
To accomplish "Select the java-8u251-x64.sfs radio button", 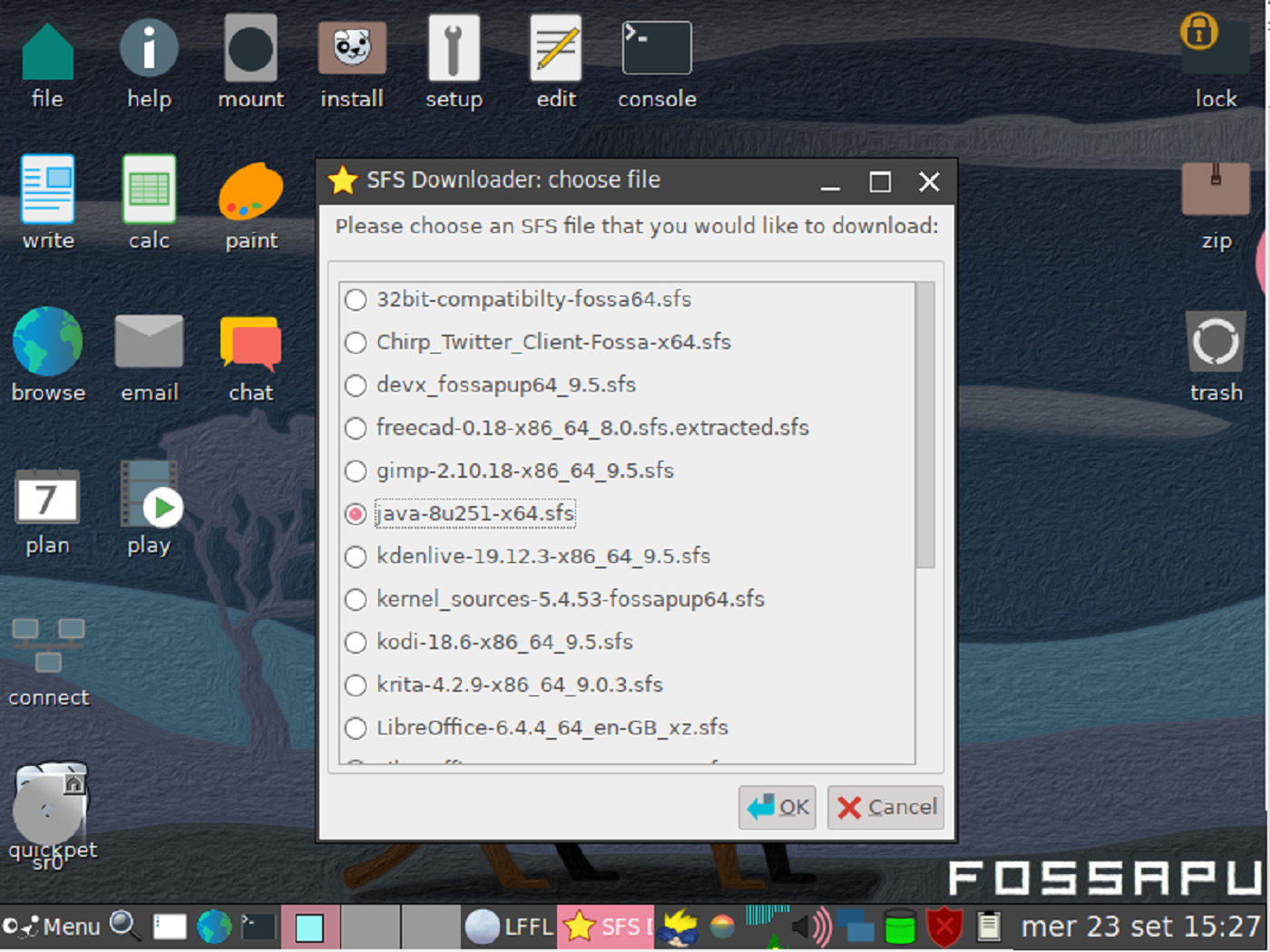I will (355, 513).
